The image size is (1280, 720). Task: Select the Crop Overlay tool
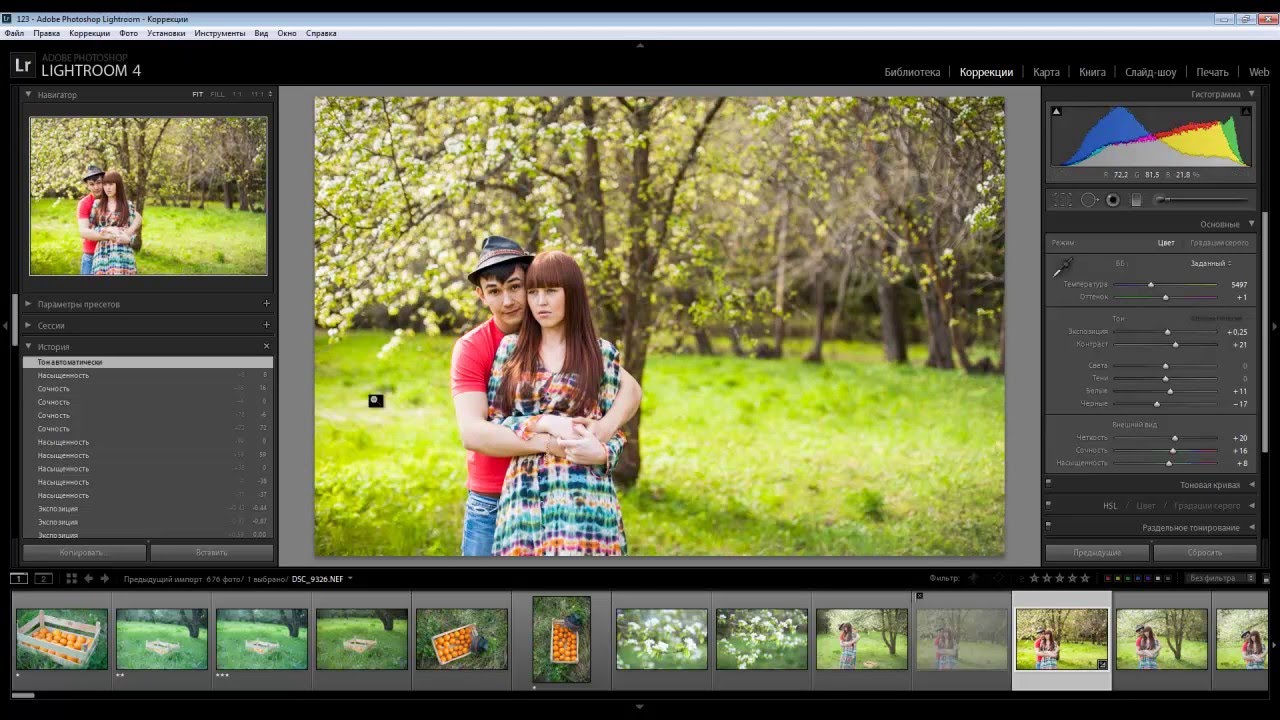1063,200
